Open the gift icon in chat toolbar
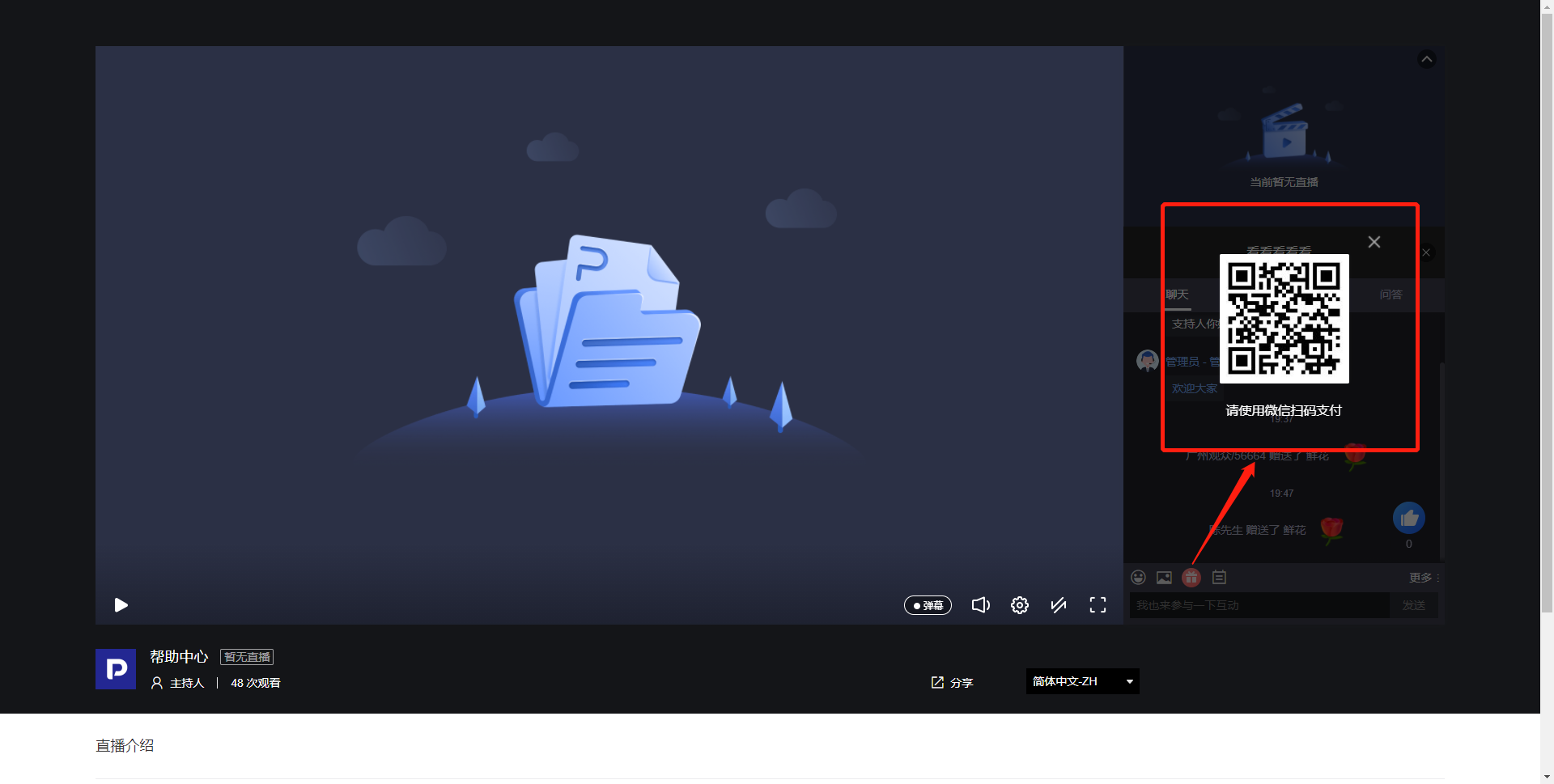 (x=1191, y=578)
